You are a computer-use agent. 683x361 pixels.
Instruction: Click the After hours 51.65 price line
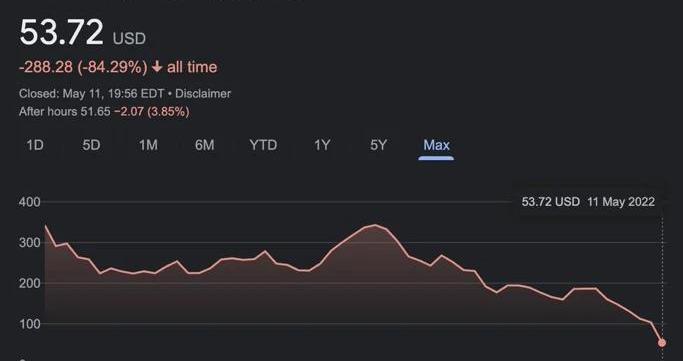104,112
